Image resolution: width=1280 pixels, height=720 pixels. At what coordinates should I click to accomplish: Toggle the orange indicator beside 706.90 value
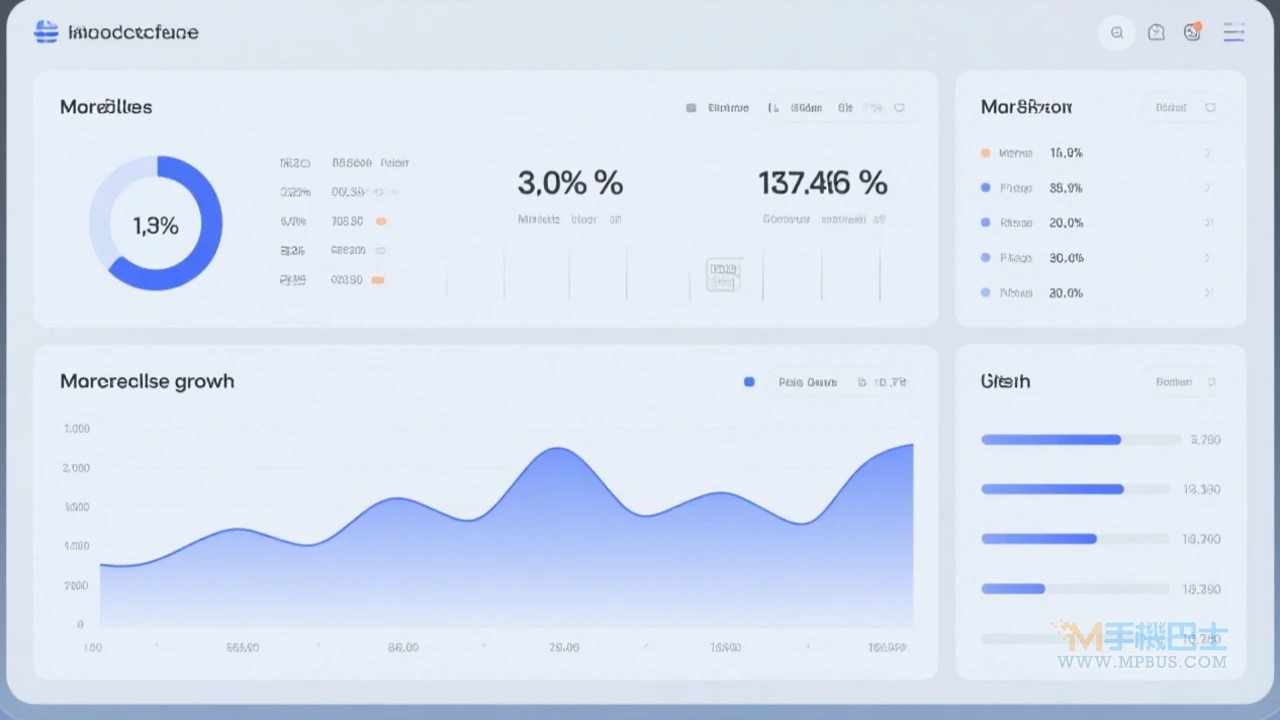pos(380,221)
